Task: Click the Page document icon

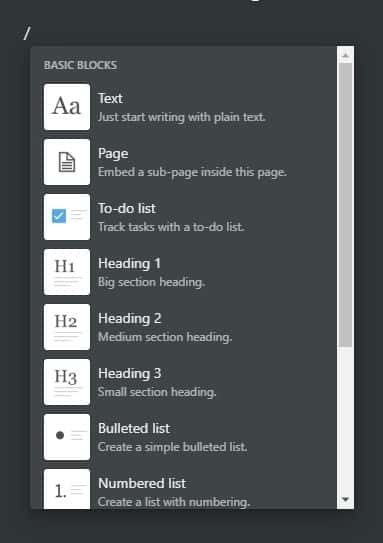Action: coord(67,162)
